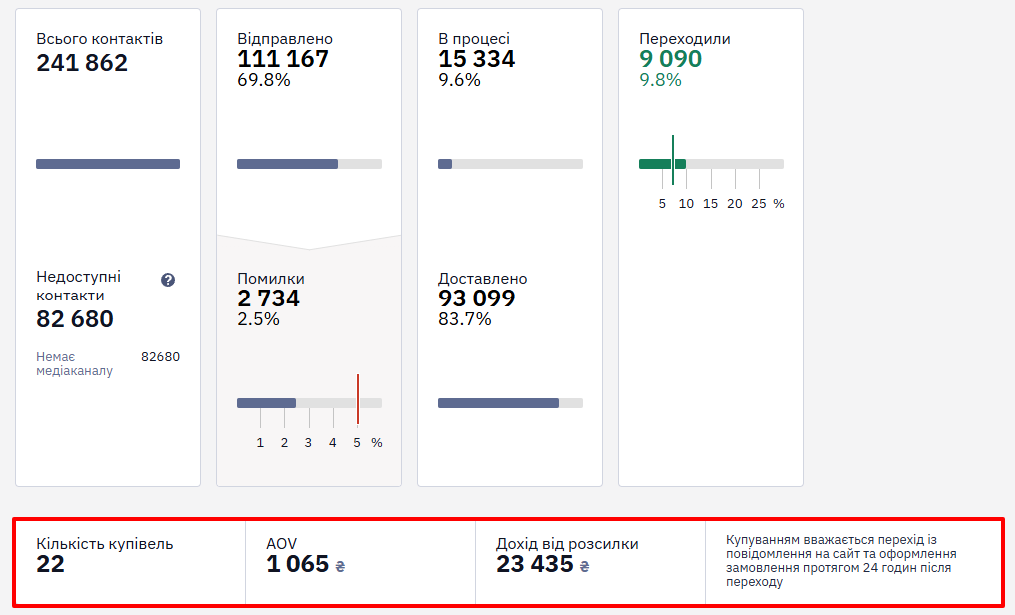Click the green 9.8% click rate
Image resolution: width=1015 pixels, height=615 pixels.
pos(660,80)
